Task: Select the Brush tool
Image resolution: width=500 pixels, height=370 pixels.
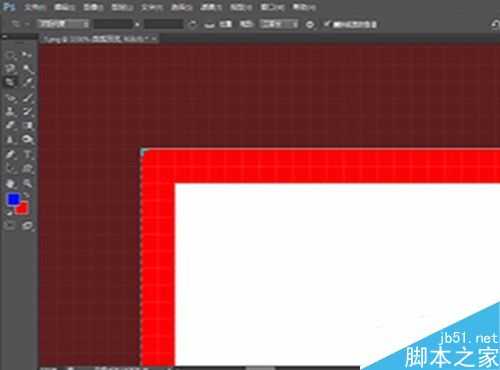Action: (x=28, y=98)
